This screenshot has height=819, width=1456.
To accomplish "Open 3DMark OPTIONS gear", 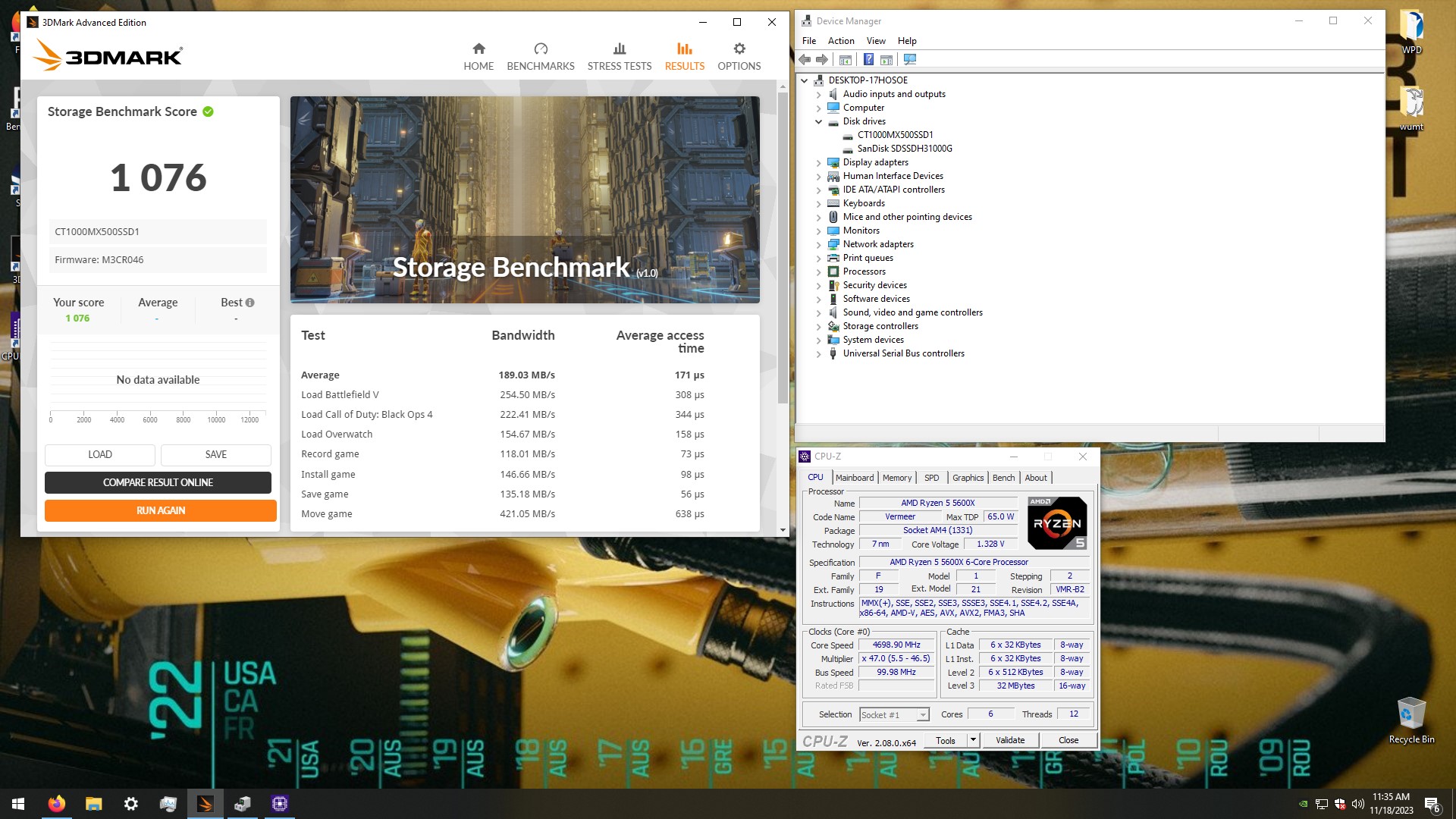I will pyautogui.click(x=739, y=57).
